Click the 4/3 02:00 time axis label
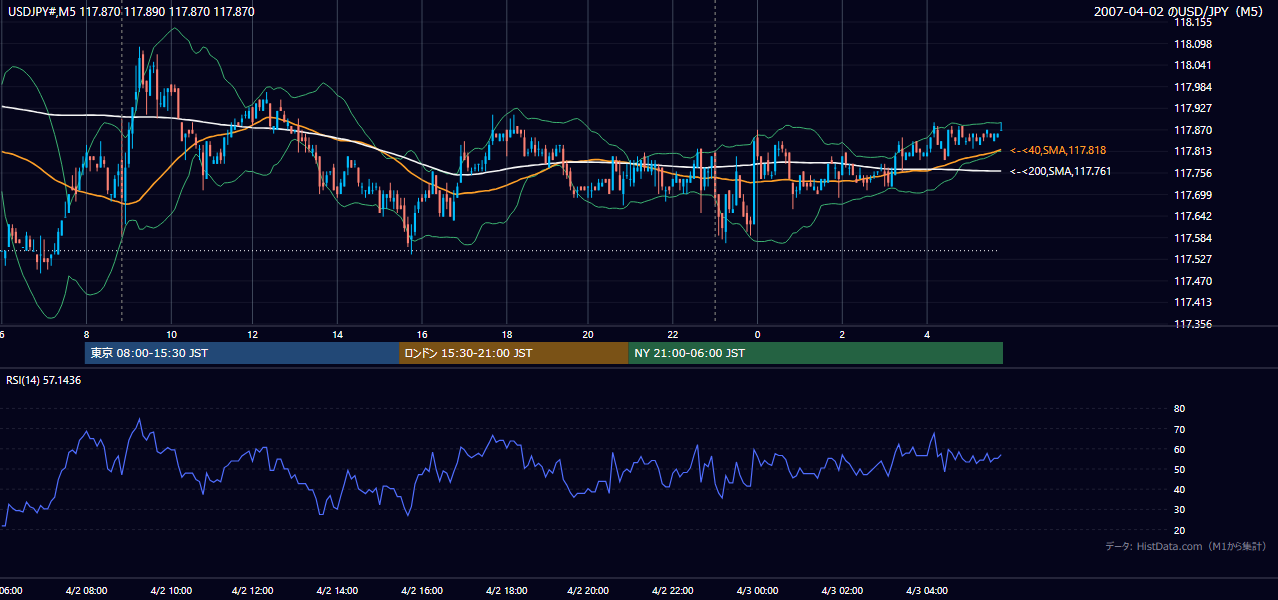Image resolution: width=1278 pixels, height=600 pixels. 842,591
